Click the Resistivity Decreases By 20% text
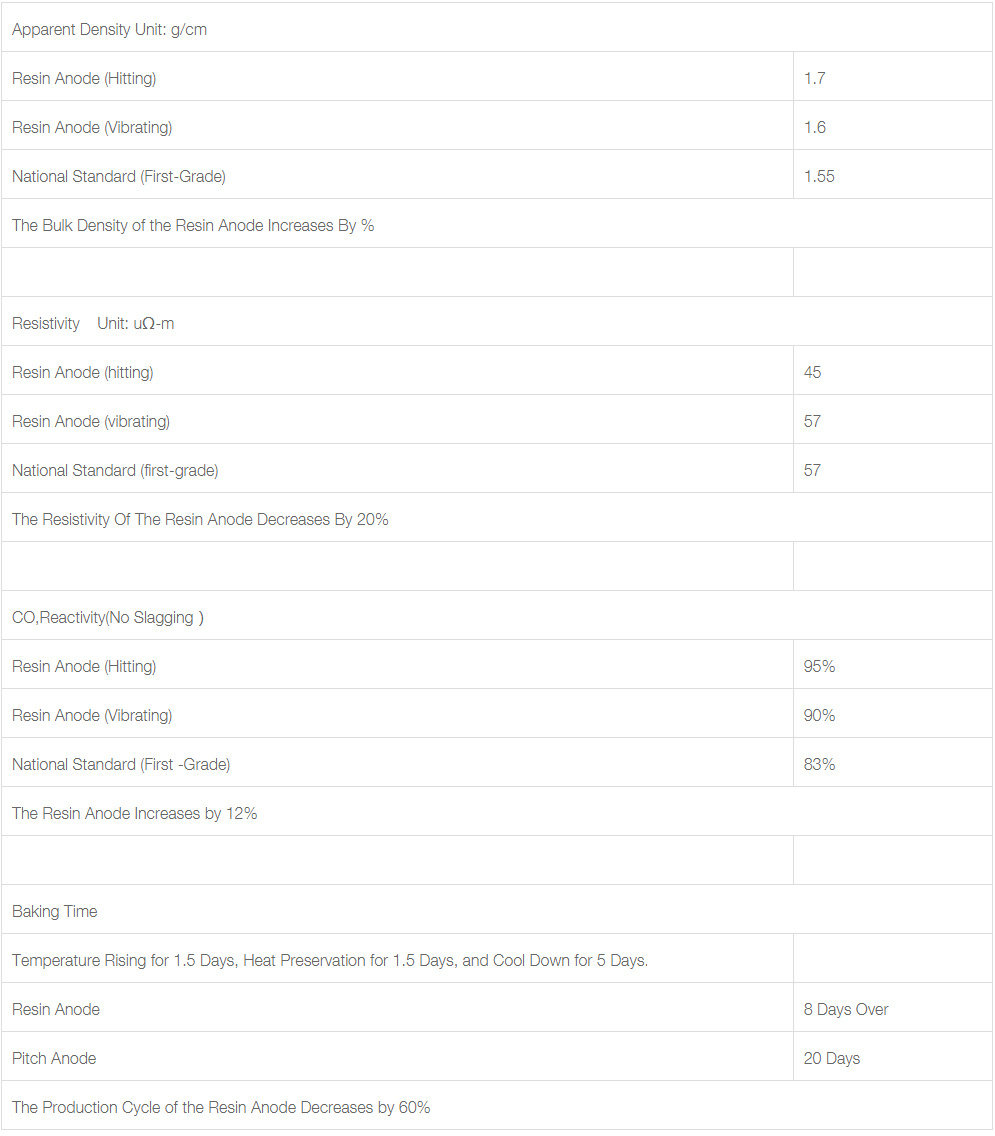 pos(200,519)
